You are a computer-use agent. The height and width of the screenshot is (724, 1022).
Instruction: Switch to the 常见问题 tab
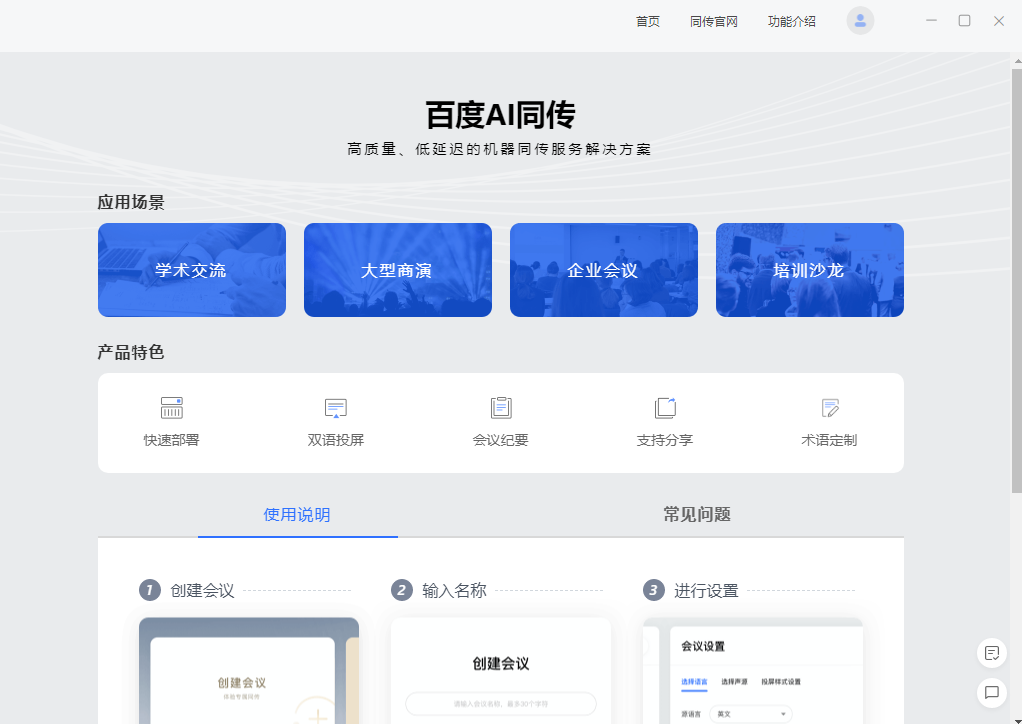pos(697,515)
